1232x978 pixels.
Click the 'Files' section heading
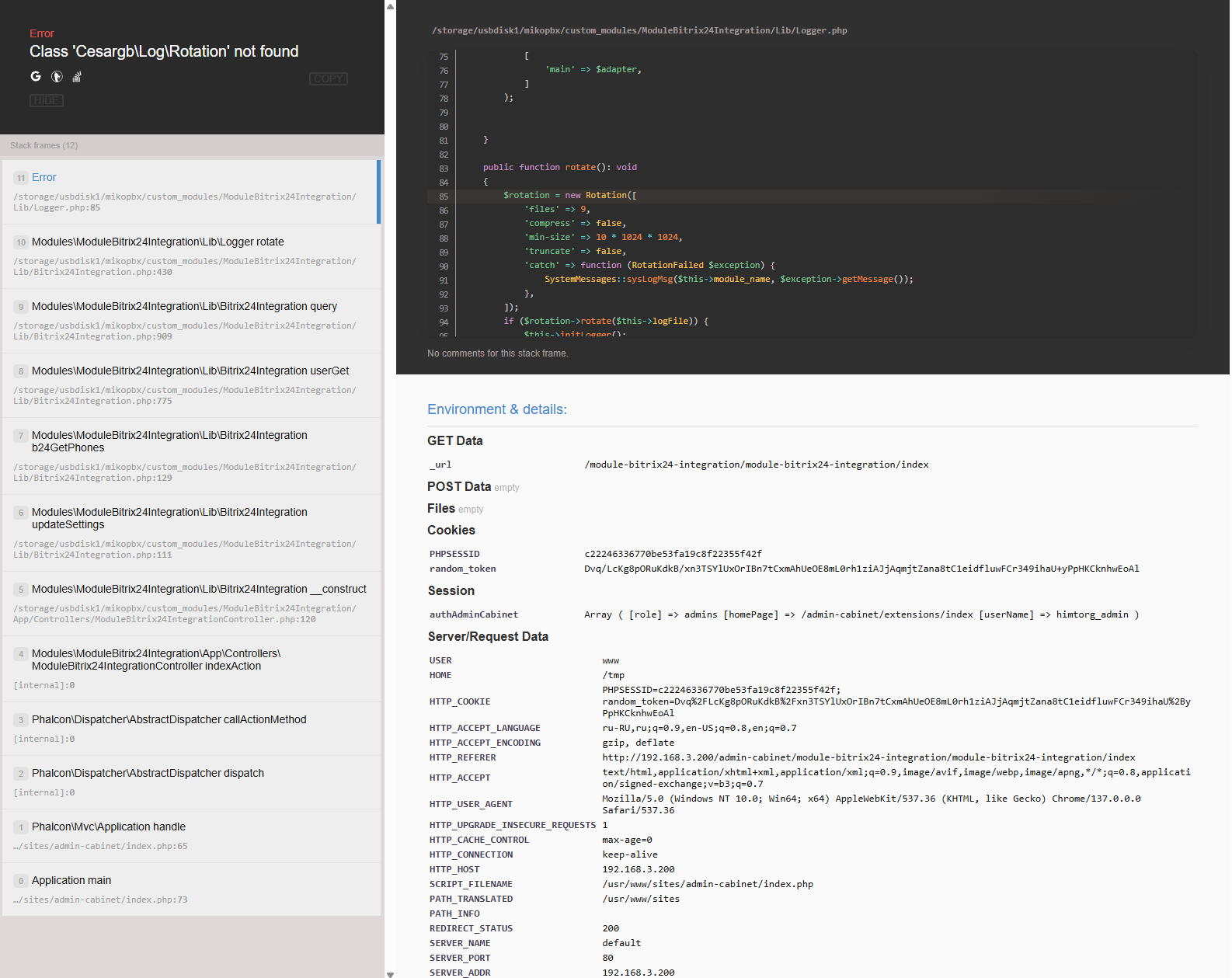[x=441, y=508]
